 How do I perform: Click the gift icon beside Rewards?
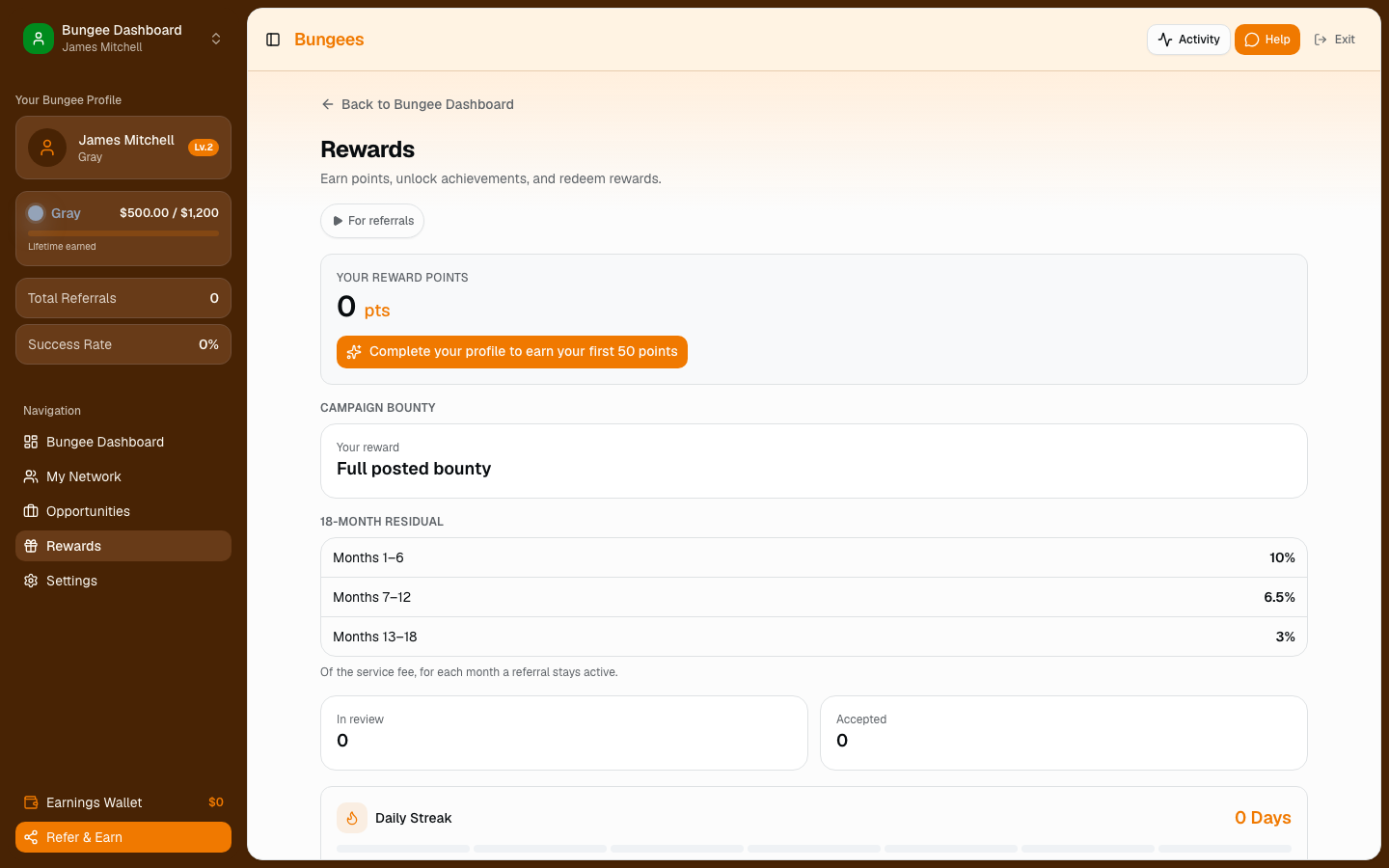[31, 546]
